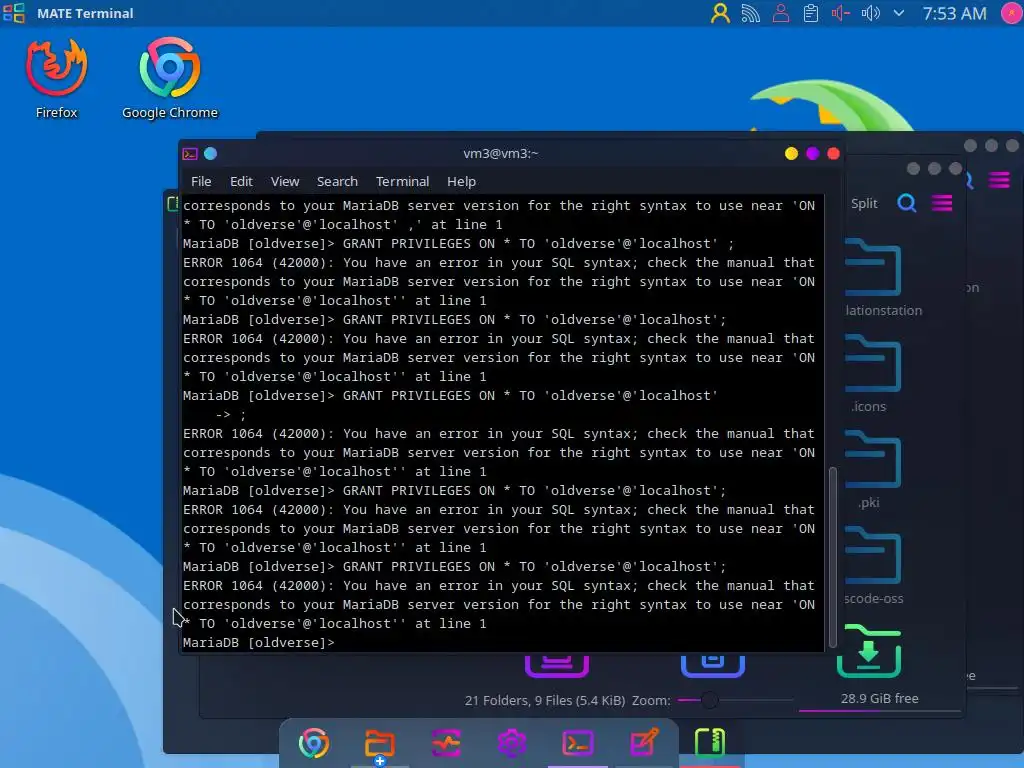Screen dimensions: 1024x768
Task: Select the lationstation folder in file manager
Action: [x=875, y=278]
